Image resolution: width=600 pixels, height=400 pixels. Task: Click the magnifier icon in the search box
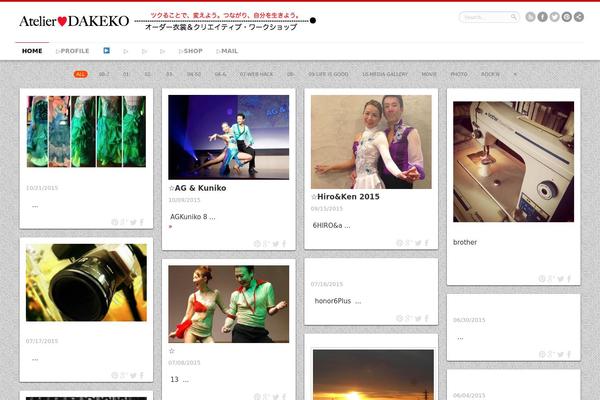coord(514,17)
